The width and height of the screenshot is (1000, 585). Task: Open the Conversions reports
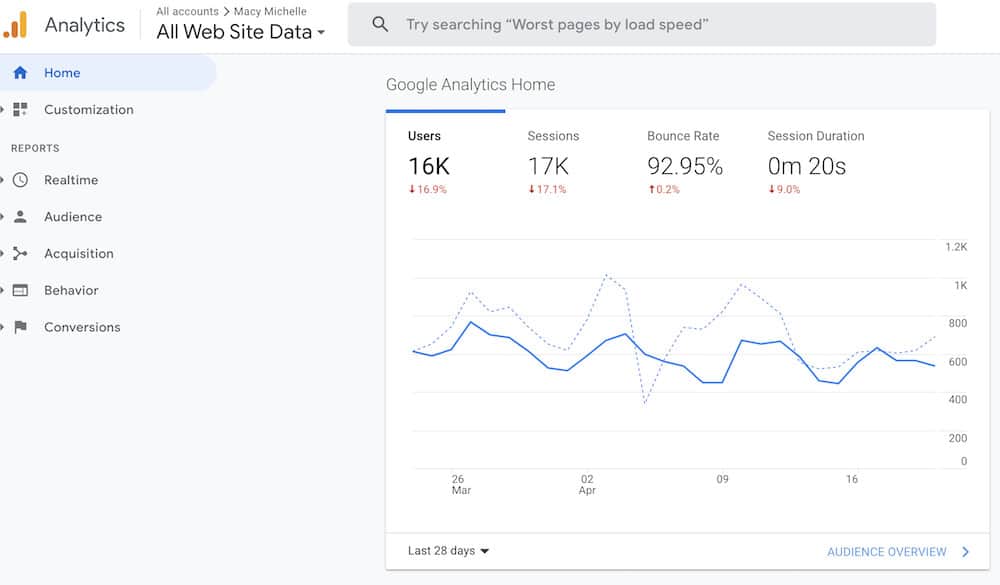[82, 327]
